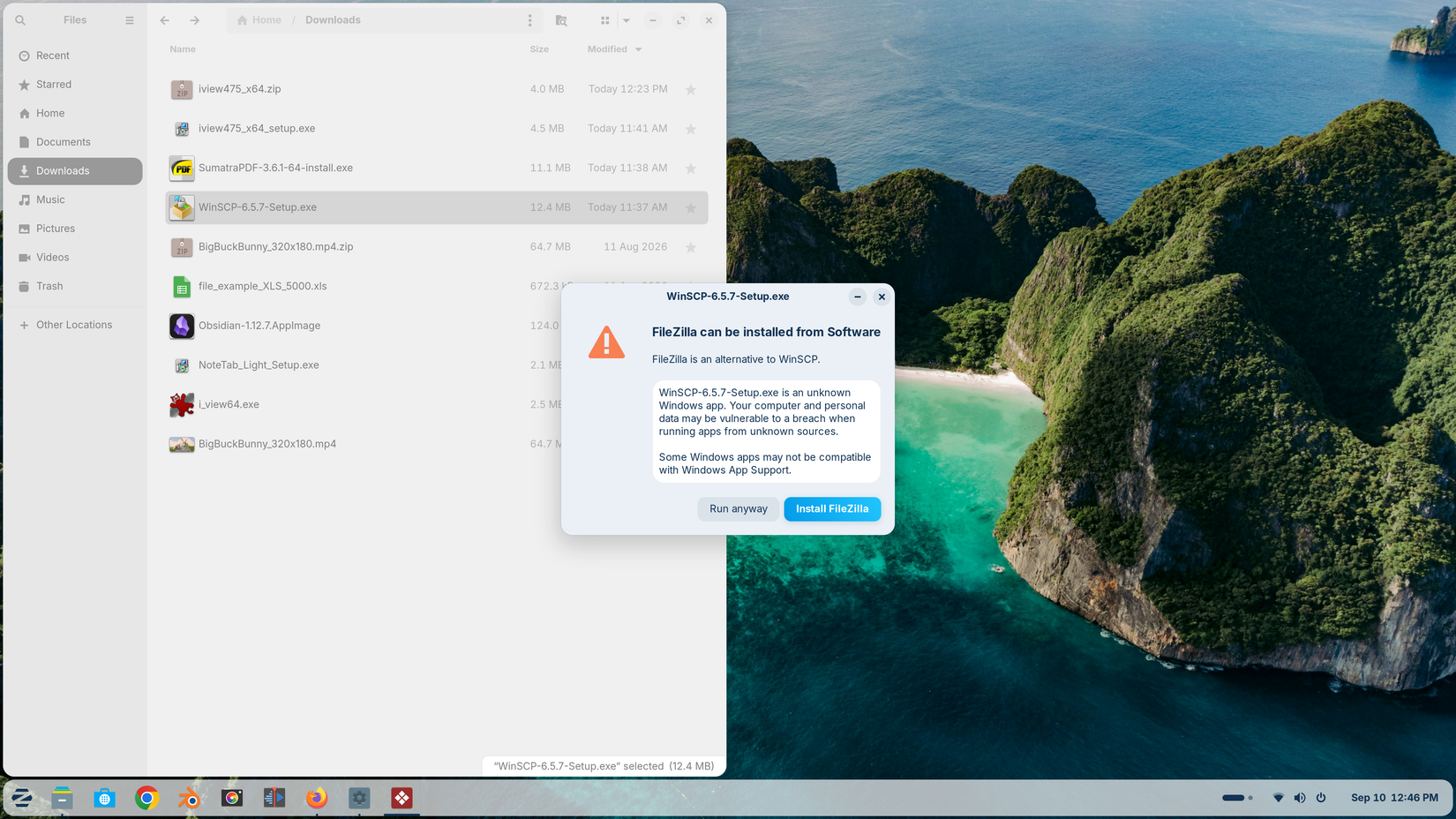
Task: Click the search icon in Files
Action: pos(20,20)
